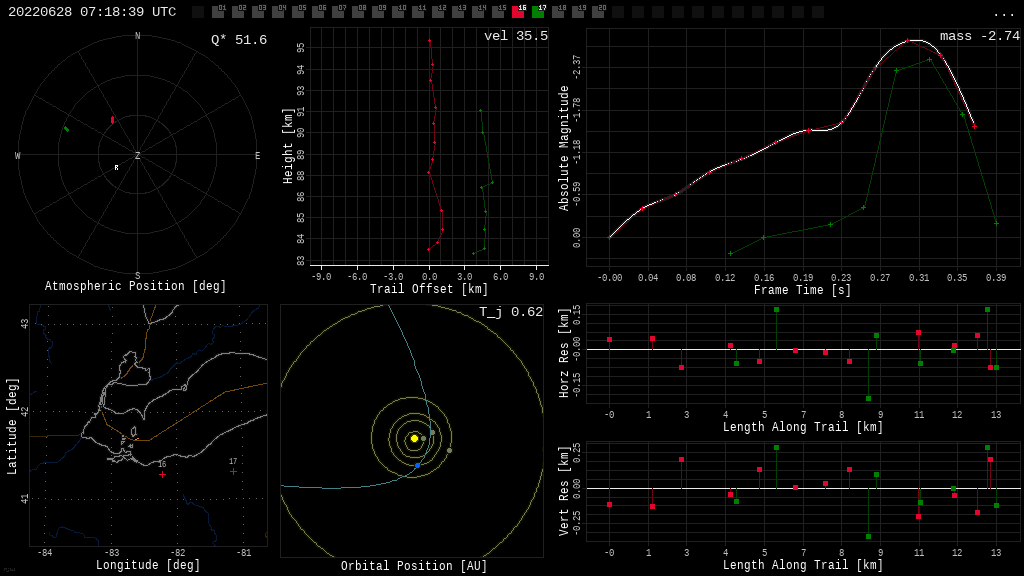Viewport: 1024px width, 576px height.
Task: Click the light curve peak point
Action: pyautogui.click(x=907, y=40)
